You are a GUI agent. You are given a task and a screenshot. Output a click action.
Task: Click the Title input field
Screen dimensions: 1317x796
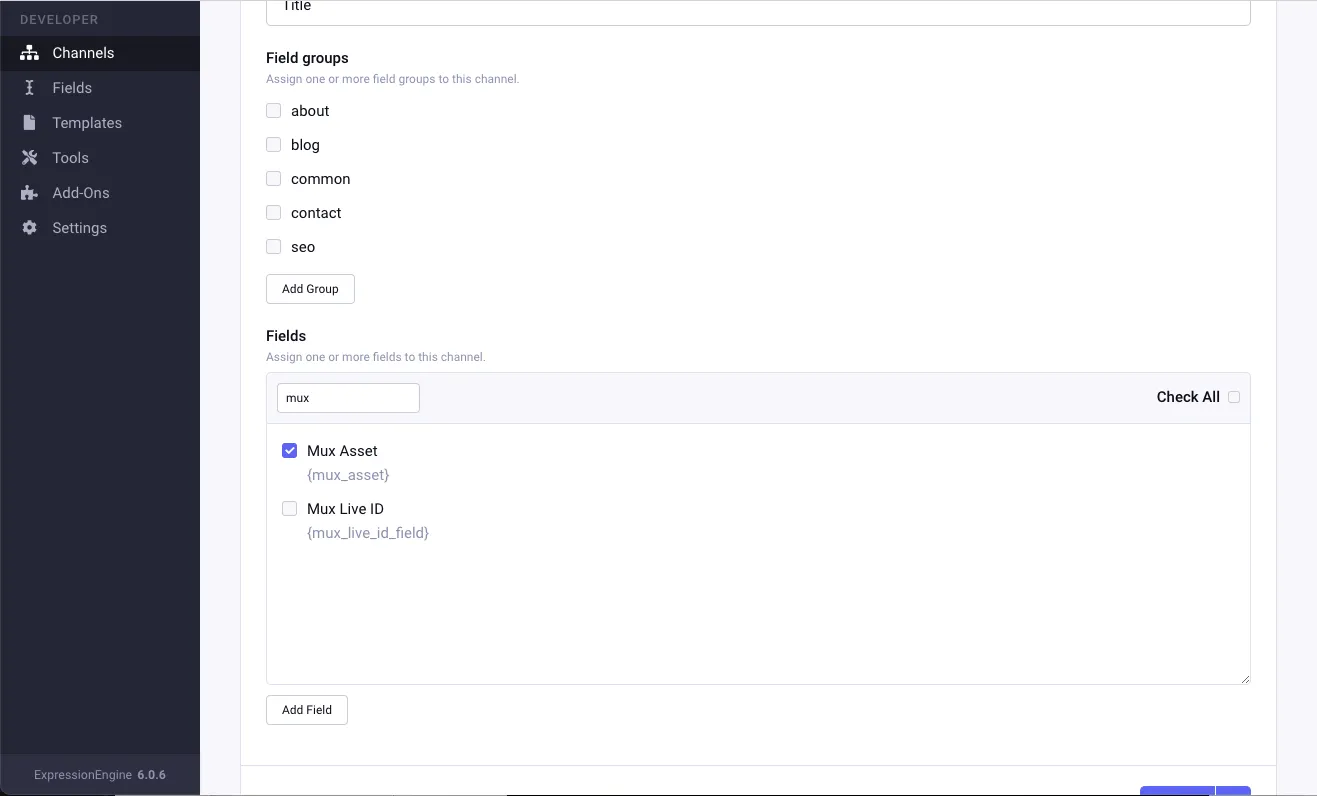[x=758, y=10]
